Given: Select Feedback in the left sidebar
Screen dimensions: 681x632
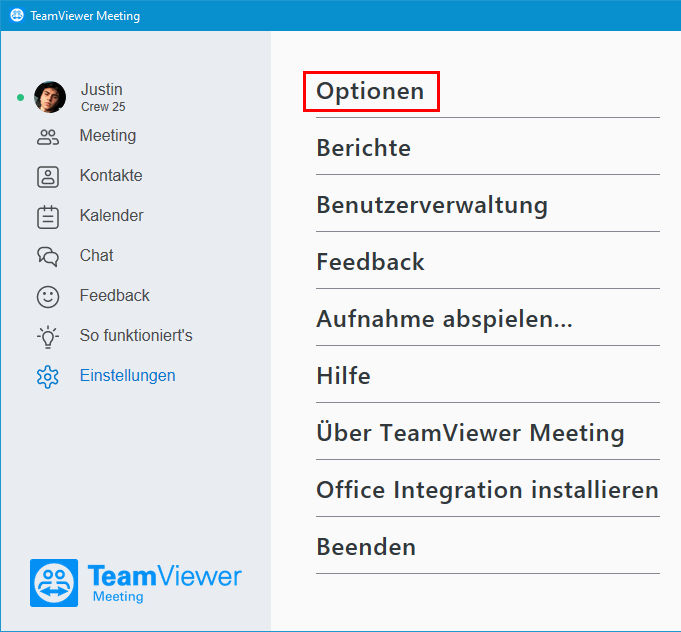Looking at the screenshot, I should coord(115,295).
